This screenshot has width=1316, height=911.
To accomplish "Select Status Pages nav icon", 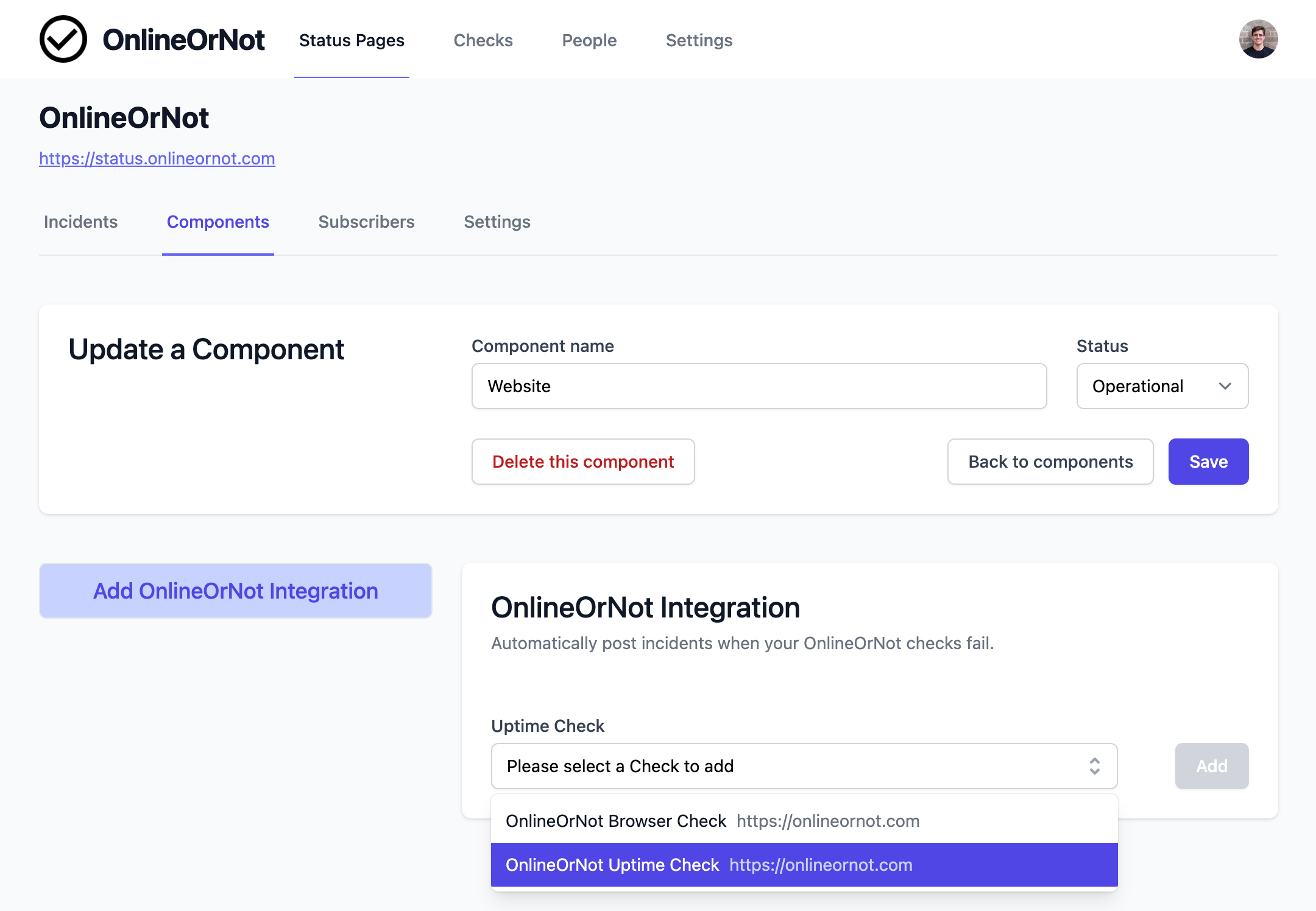I will tap(352, 40).
